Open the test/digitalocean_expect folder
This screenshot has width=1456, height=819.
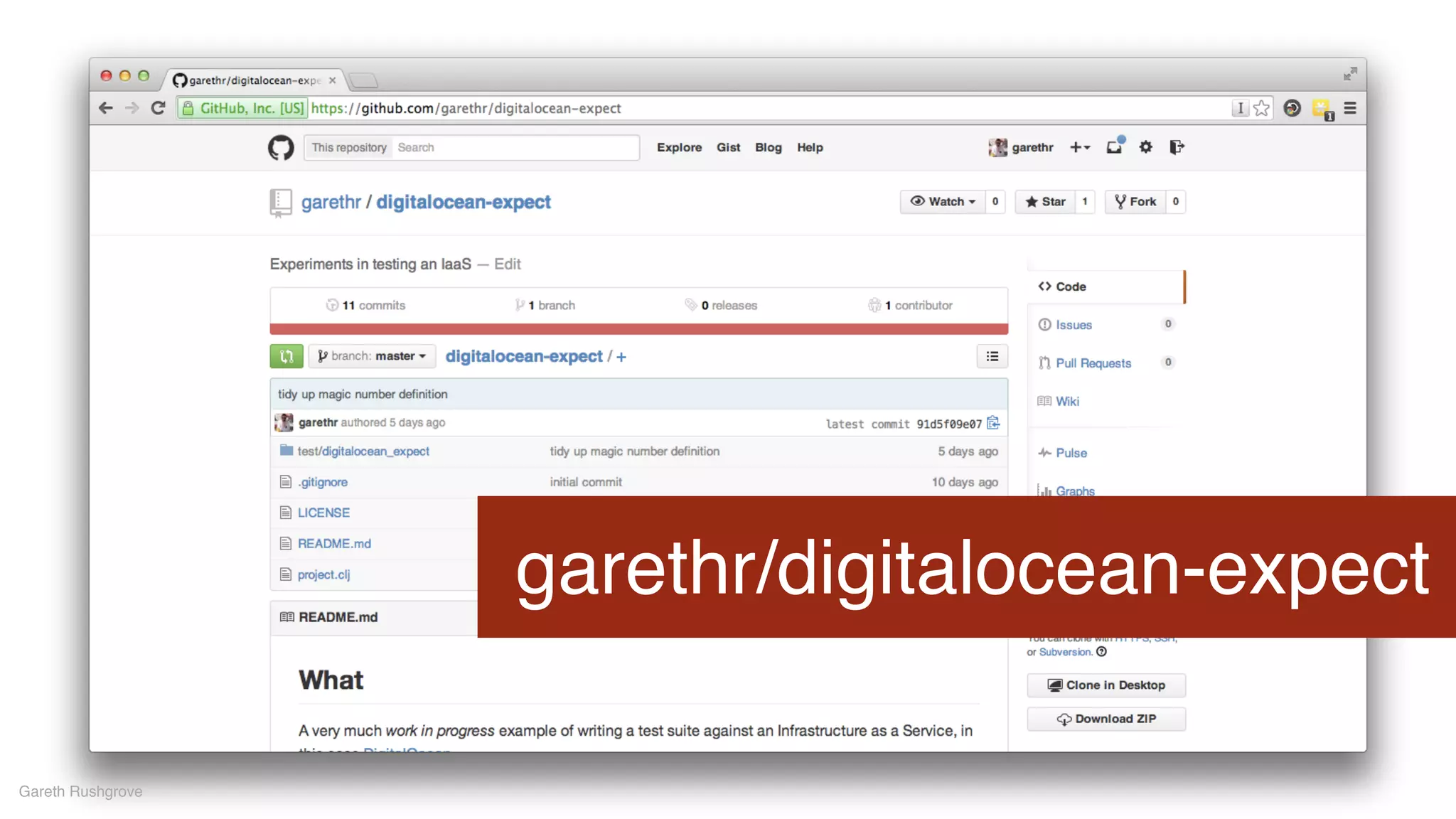[363, 451]
